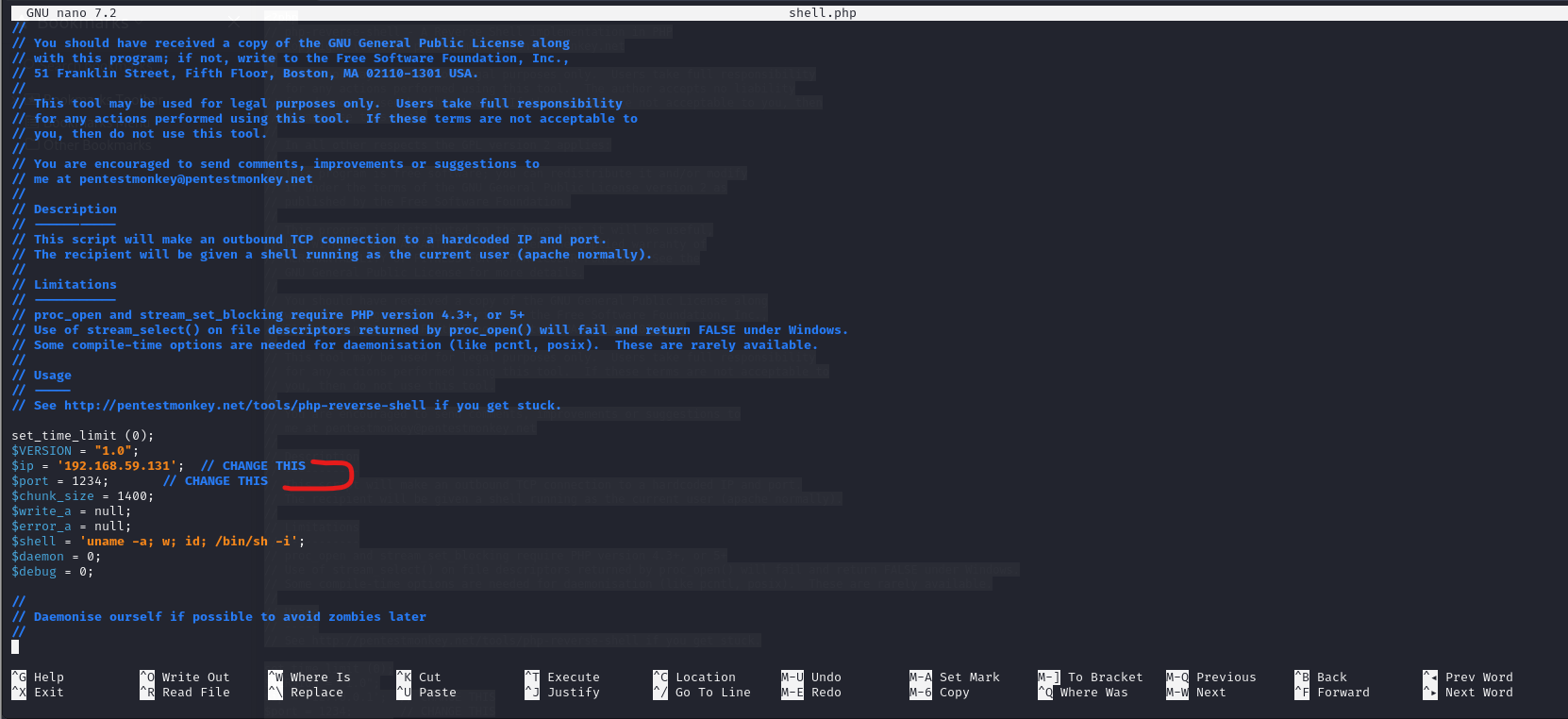Image resolution: width=1568 pixels, height=719 pixels.
Task: Click the $debug = 0; line
Action: (x=53, y=572)
